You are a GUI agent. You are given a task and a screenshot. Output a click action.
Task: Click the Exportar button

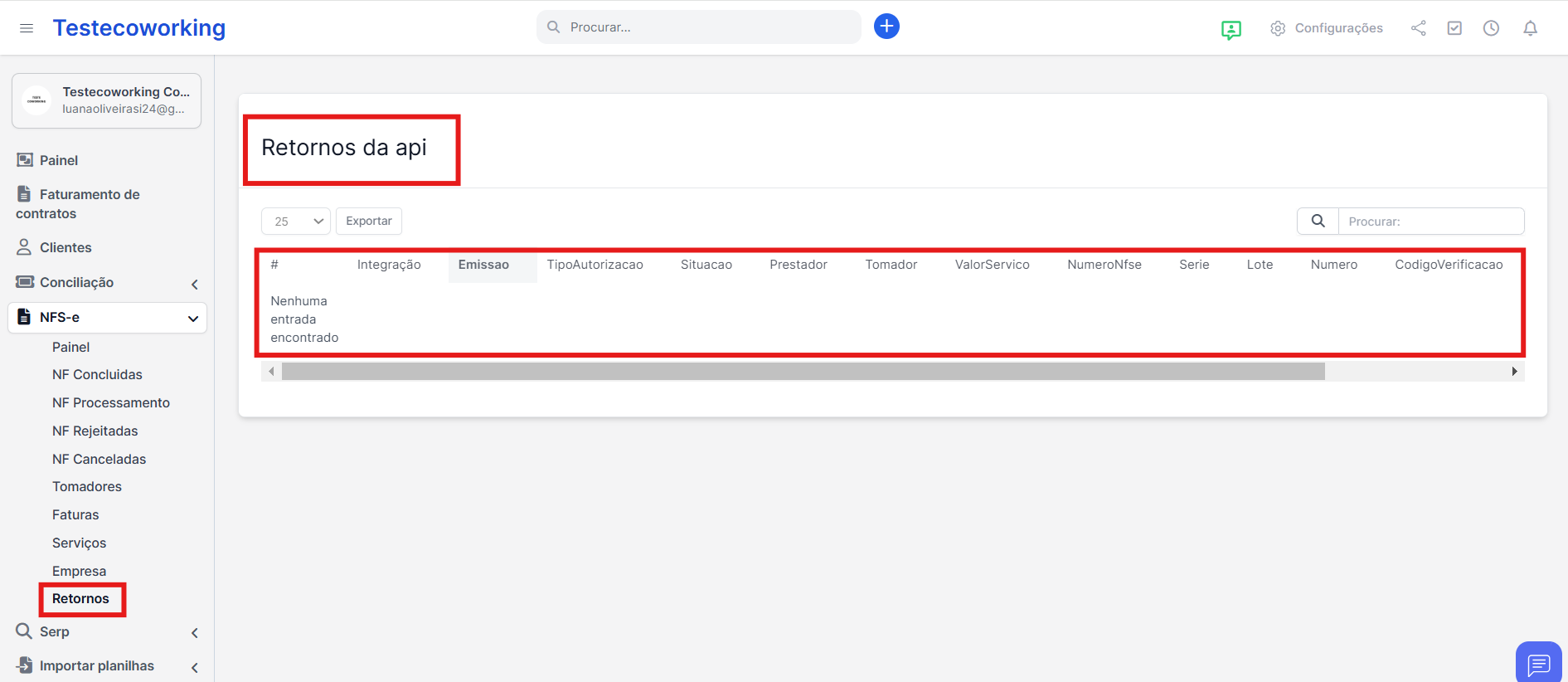pos(369,222)
